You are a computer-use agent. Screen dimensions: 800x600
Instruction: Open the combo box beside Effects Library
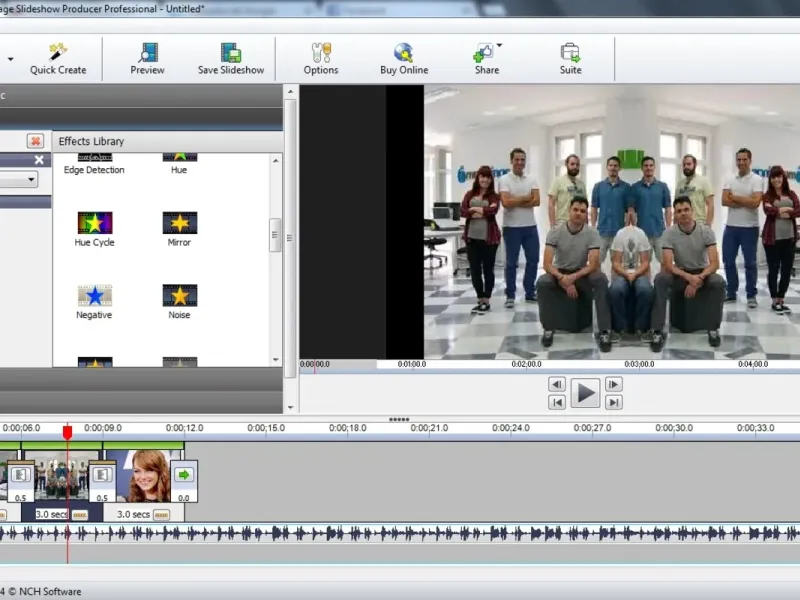coord(18,179)
